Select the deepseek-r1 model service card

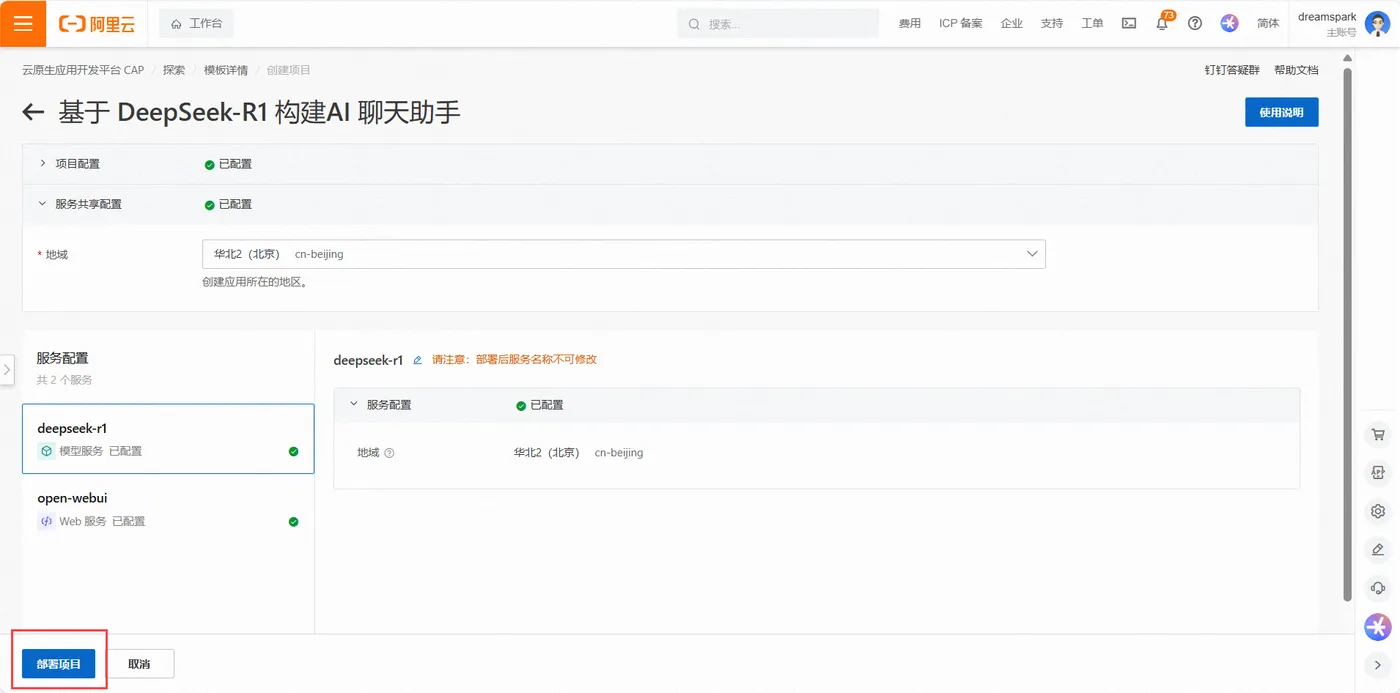168,438
